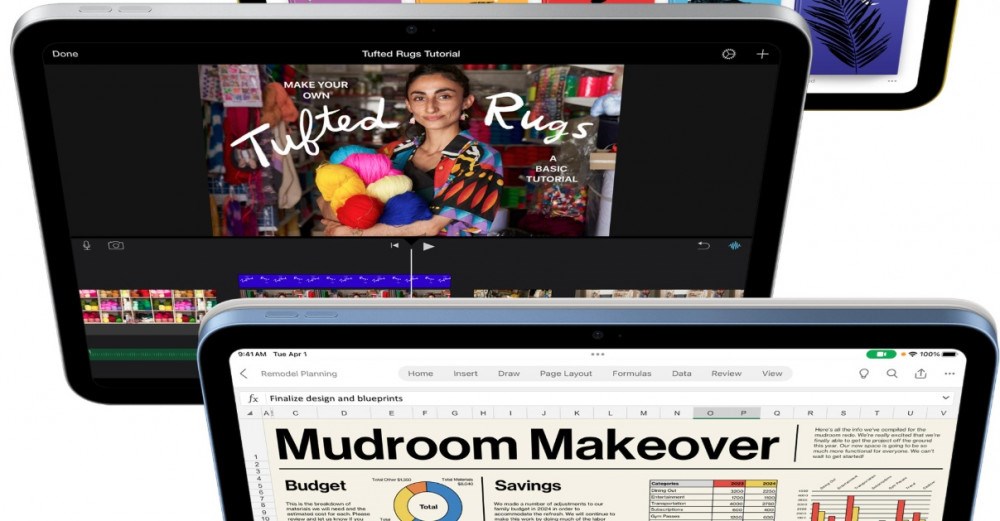Open search with the magnifying glass icon

click(x=892, y=374)
